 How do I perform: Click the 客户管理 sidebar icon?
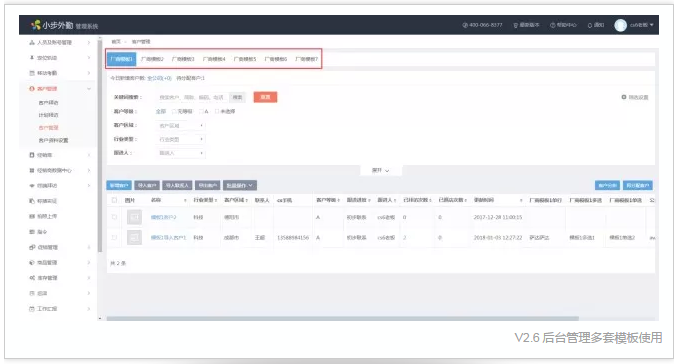[x=32, y=89]
